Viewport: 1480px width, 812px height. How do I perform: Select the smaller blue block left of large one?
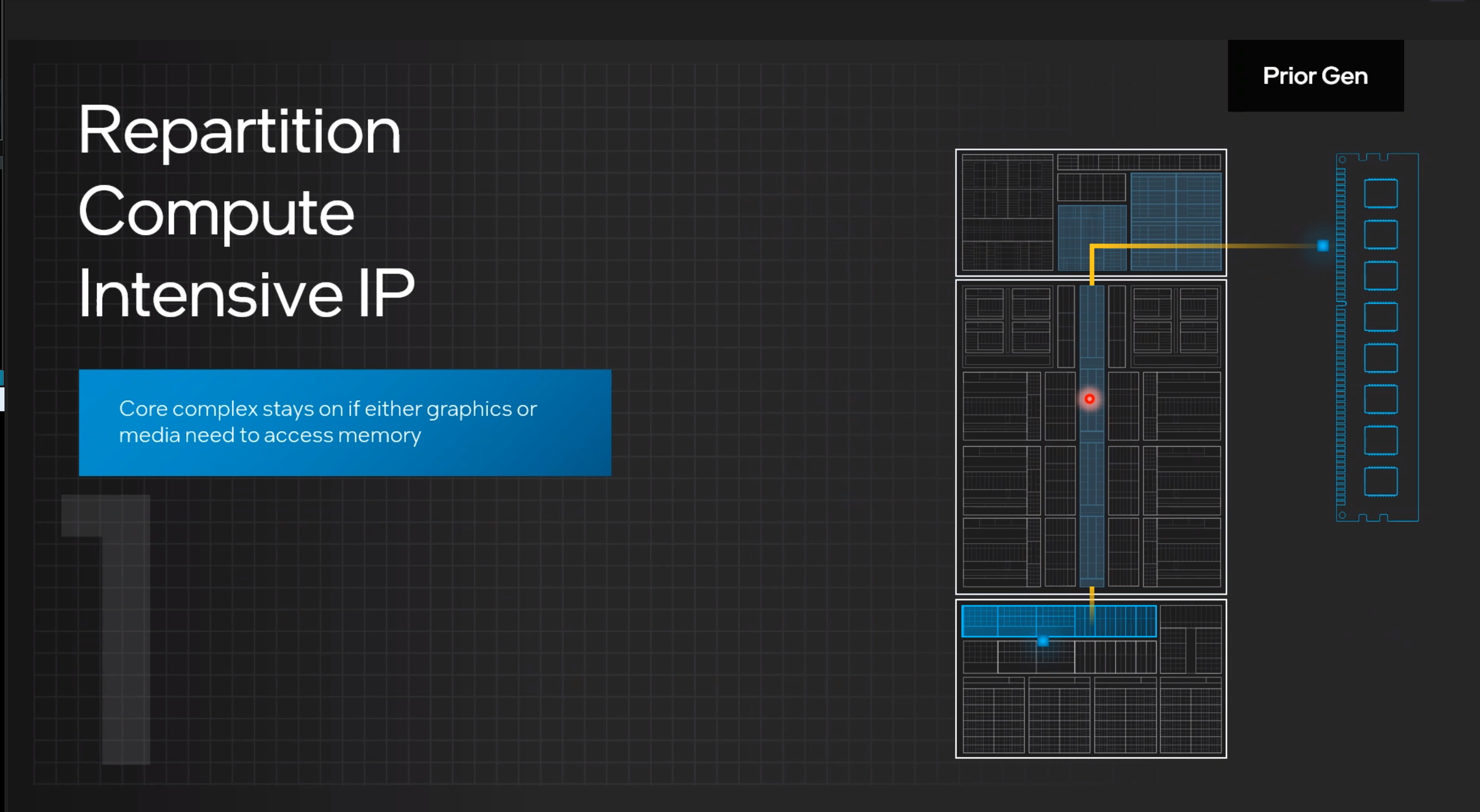click(x=1091, y=238)
